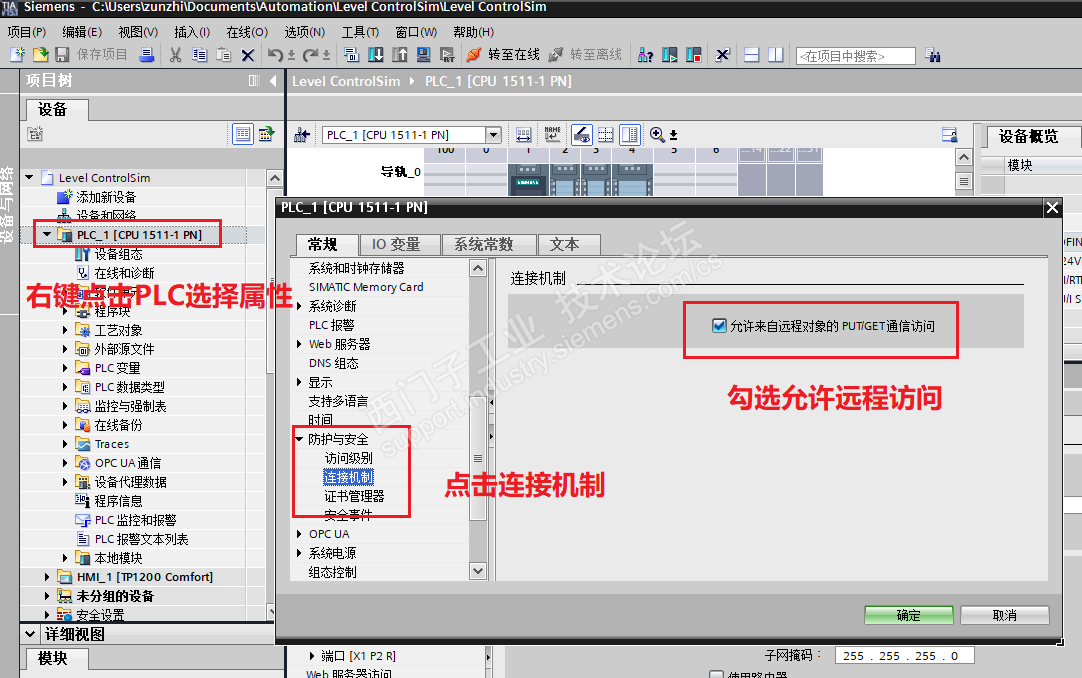Expand the Web 服务器 node
The width and height of the screenshot is (1082, 678).
[x=299, y=343]
